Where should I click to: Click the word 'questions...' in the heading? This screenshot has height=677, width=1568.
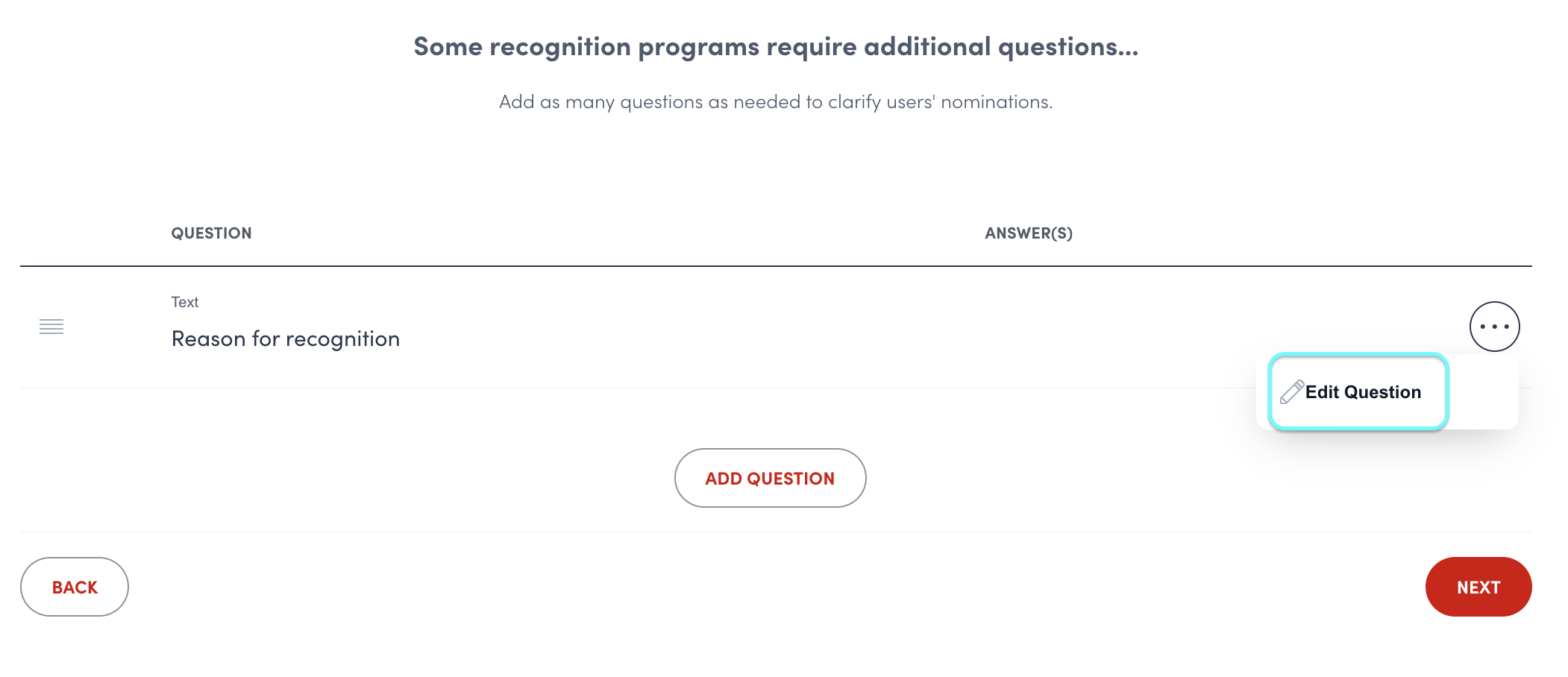coord(1067,47)
